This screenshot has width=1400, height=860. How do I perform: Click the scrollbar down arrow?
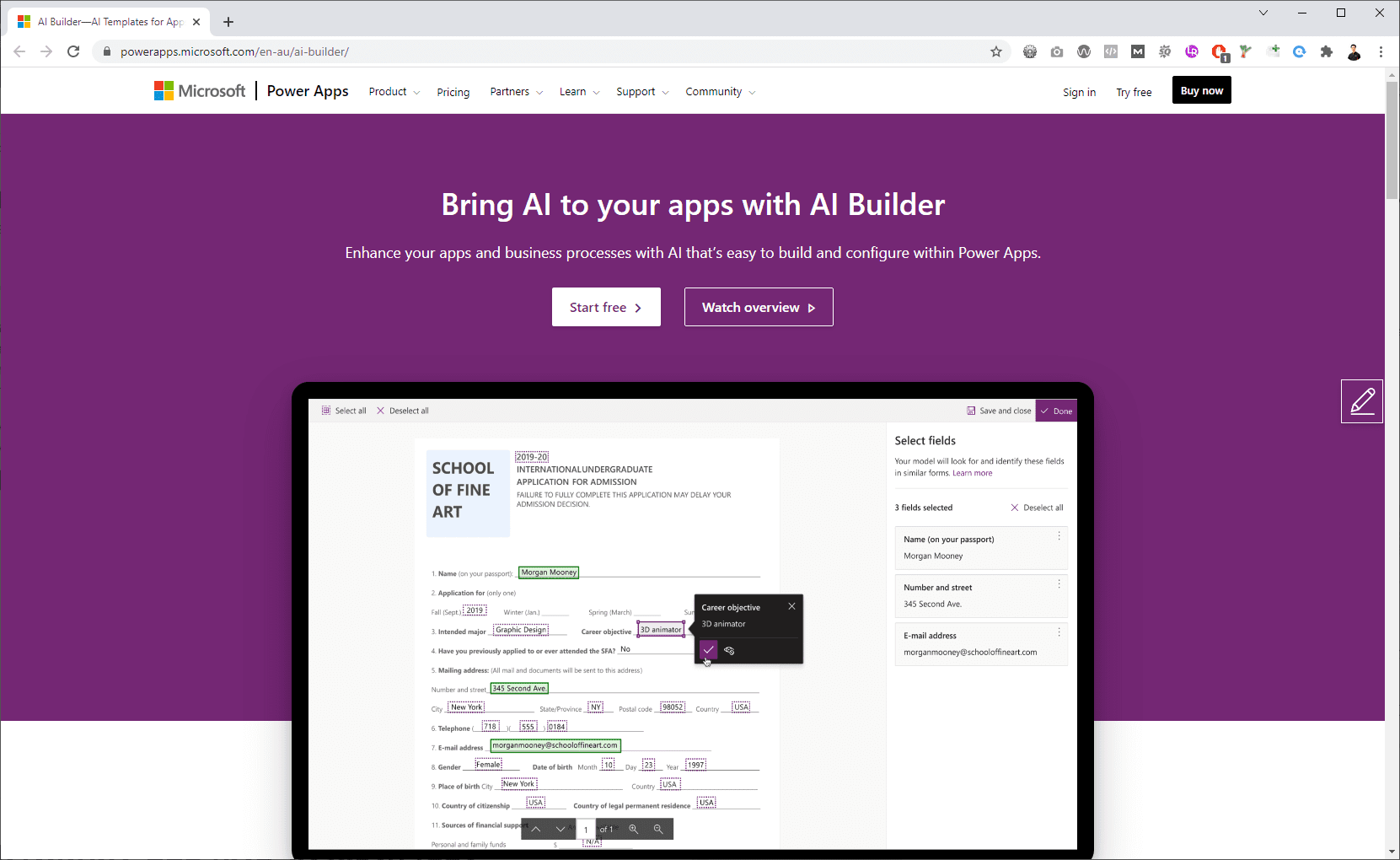click(1392, 852)
